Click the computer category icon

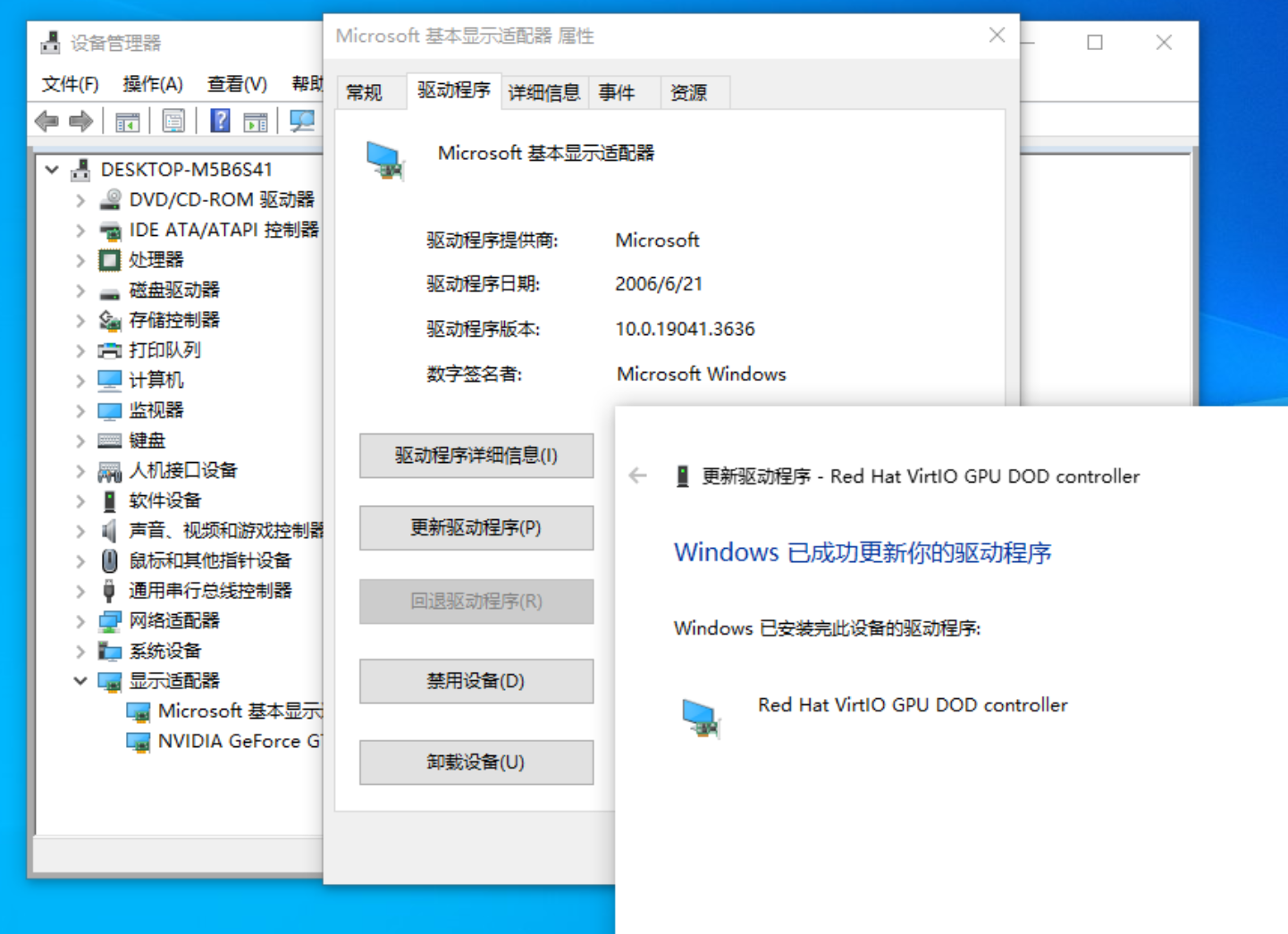coord(110,381)
